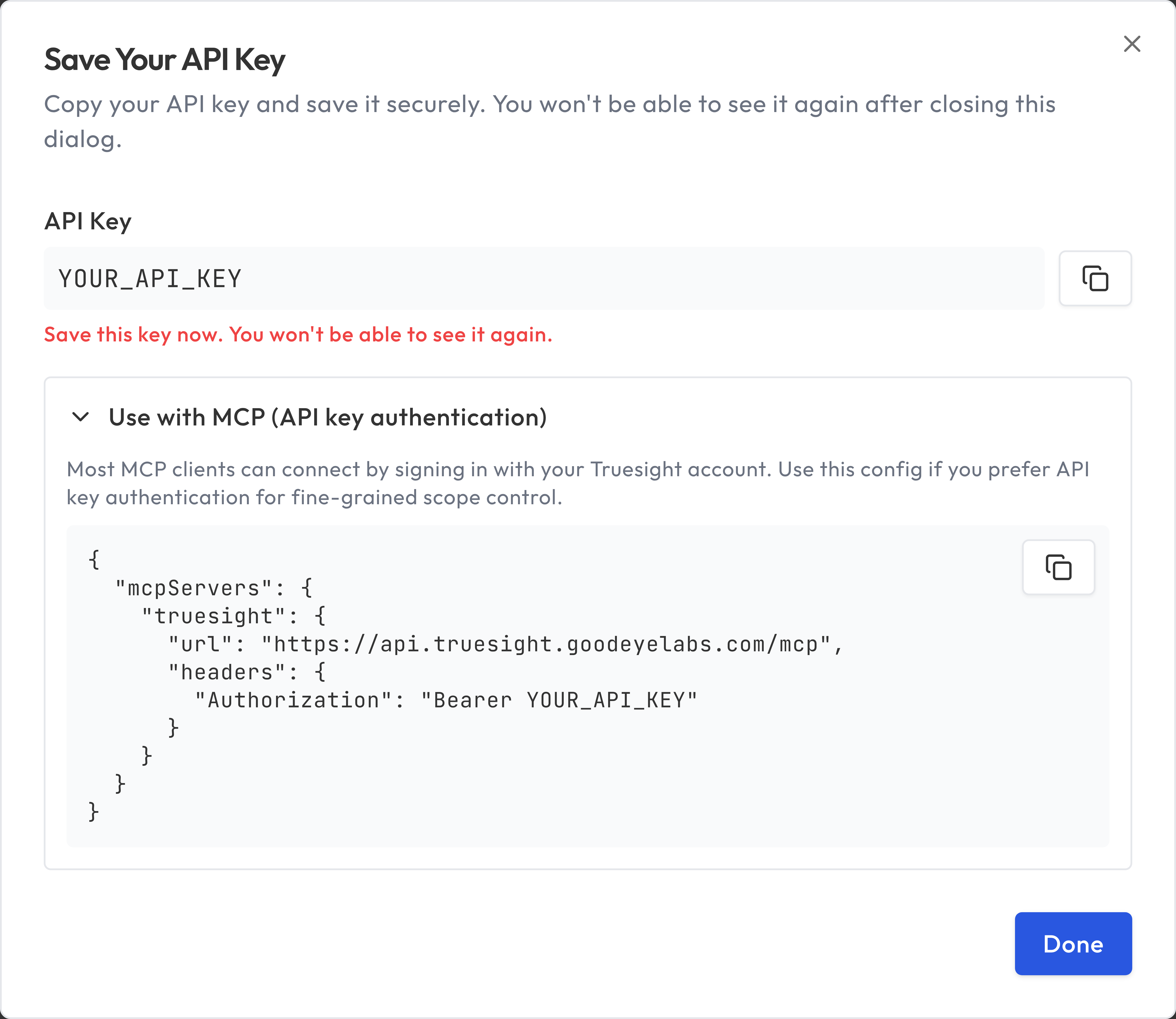Click the MCP clients description paragraph
Screen dimensions: 1176x1019
tap(577, 483)
